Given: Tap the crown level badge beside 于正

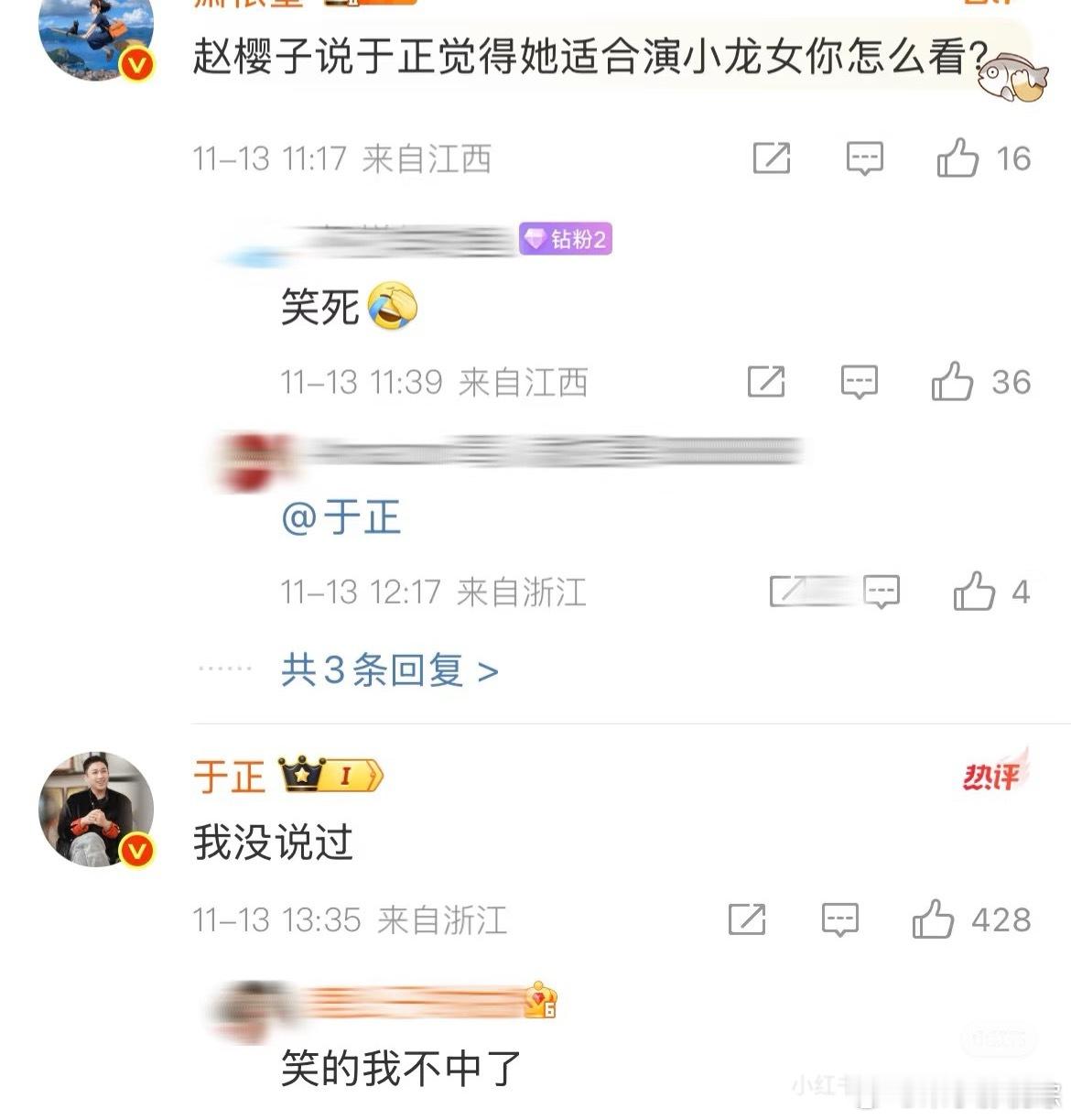Looking at the screenshot, I should tap(330, 776).
